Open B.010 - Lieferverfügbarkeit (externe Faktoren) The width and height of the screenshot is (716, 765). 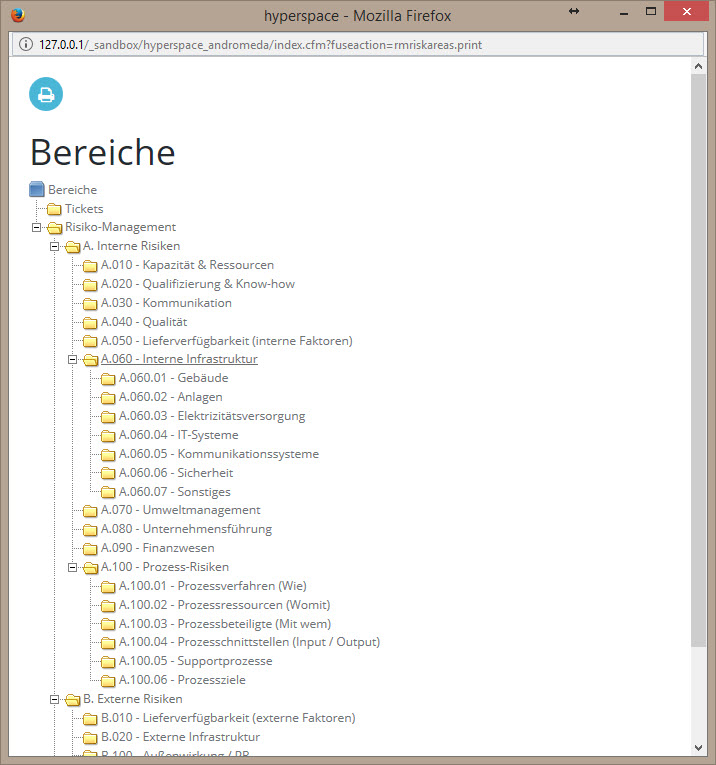click(228, 718)
